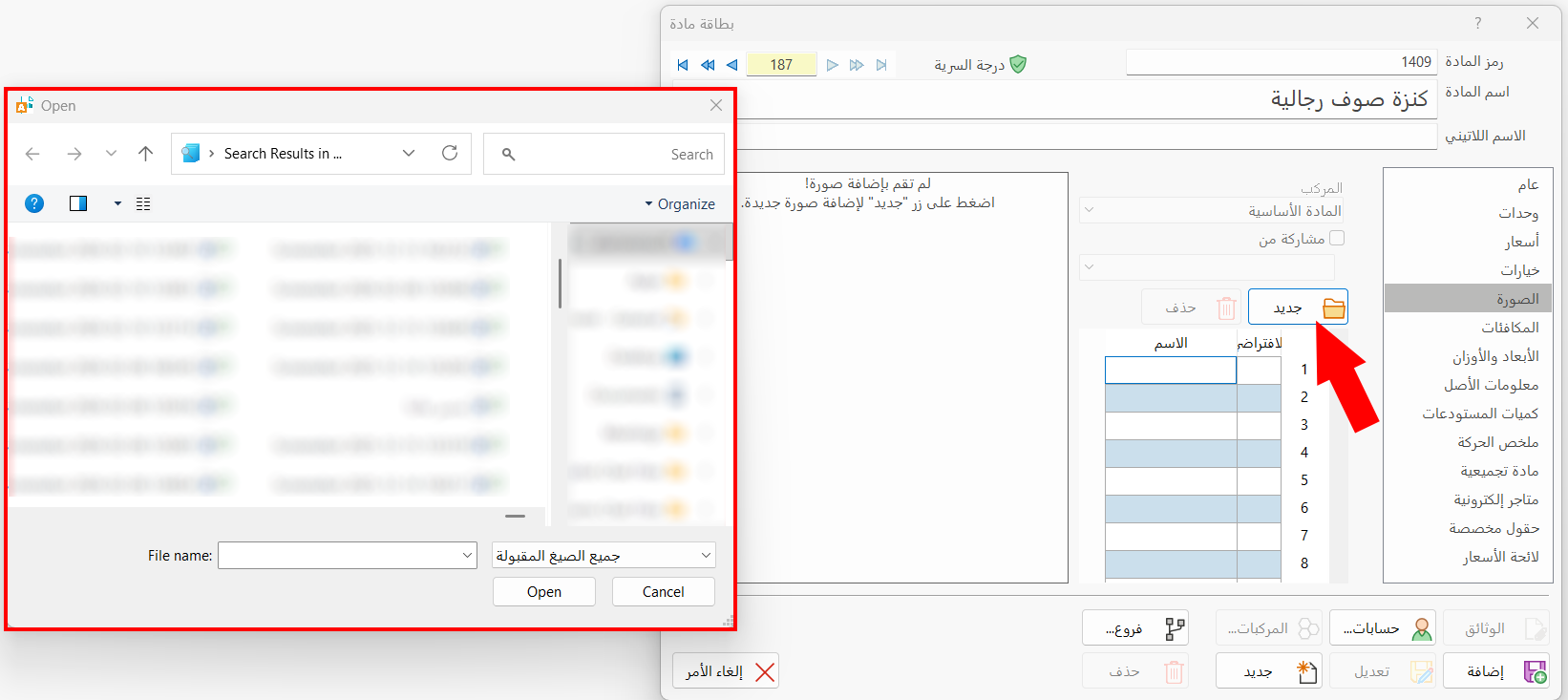Jump forward several records with double-right arrow
This screenshot has height=700, width=1568.
(x=857, y=65)
